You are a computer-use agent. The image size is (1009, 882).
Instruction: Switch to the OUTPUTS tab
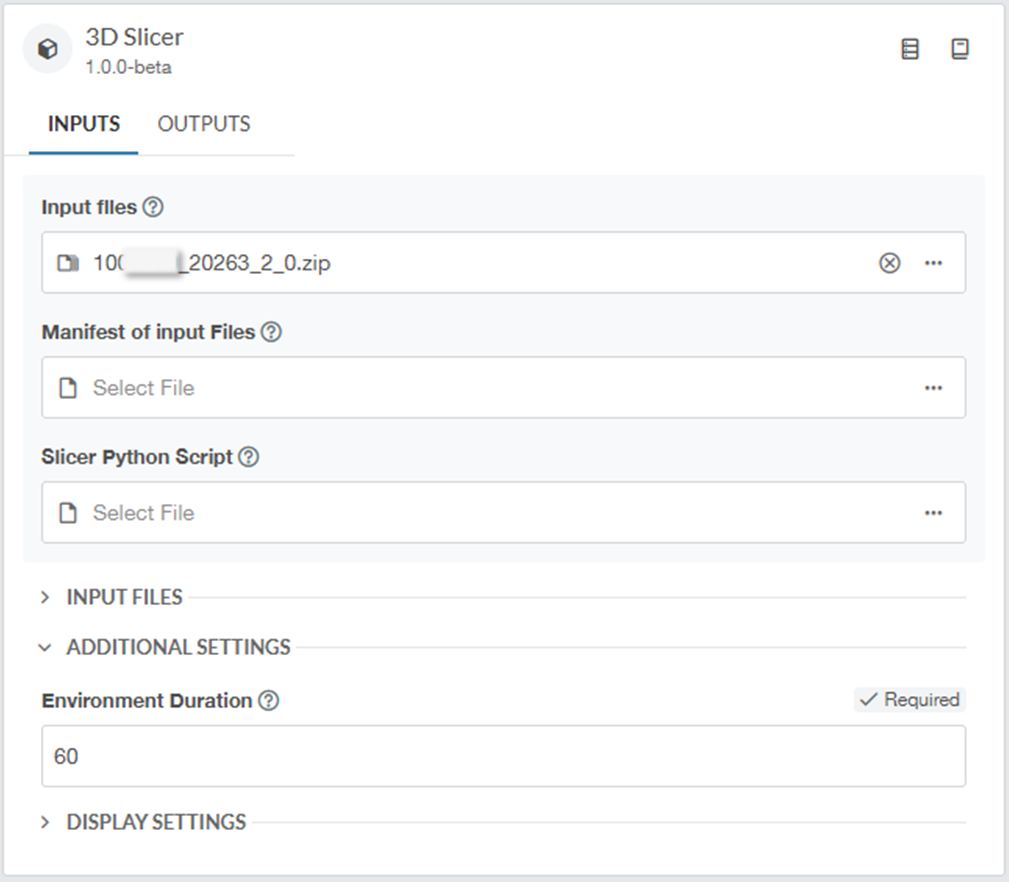(204, 124)
